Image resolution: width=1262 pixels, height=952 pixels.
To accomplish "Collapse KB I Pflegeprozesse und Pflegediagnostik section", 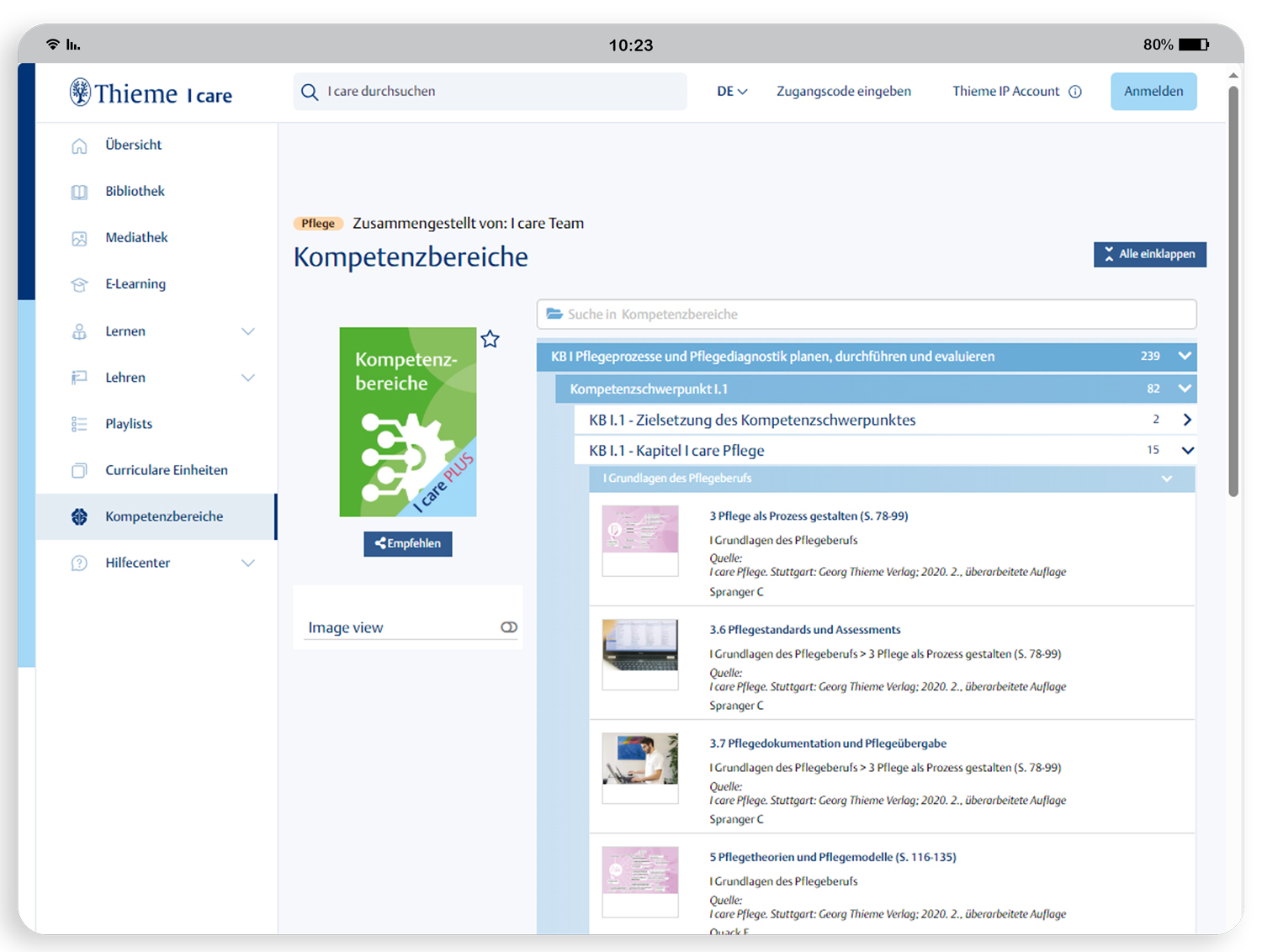I will pos(1185,356).
